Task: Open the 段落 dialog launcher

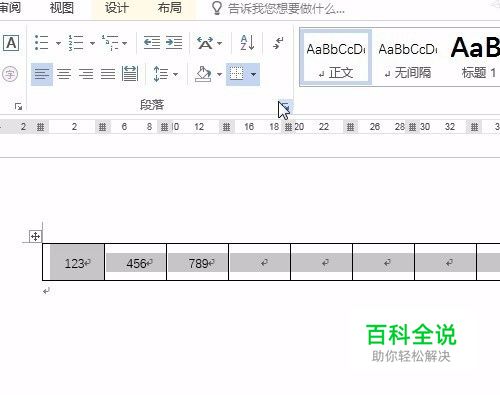Action: pyautogui.click(x=286, y=107)
